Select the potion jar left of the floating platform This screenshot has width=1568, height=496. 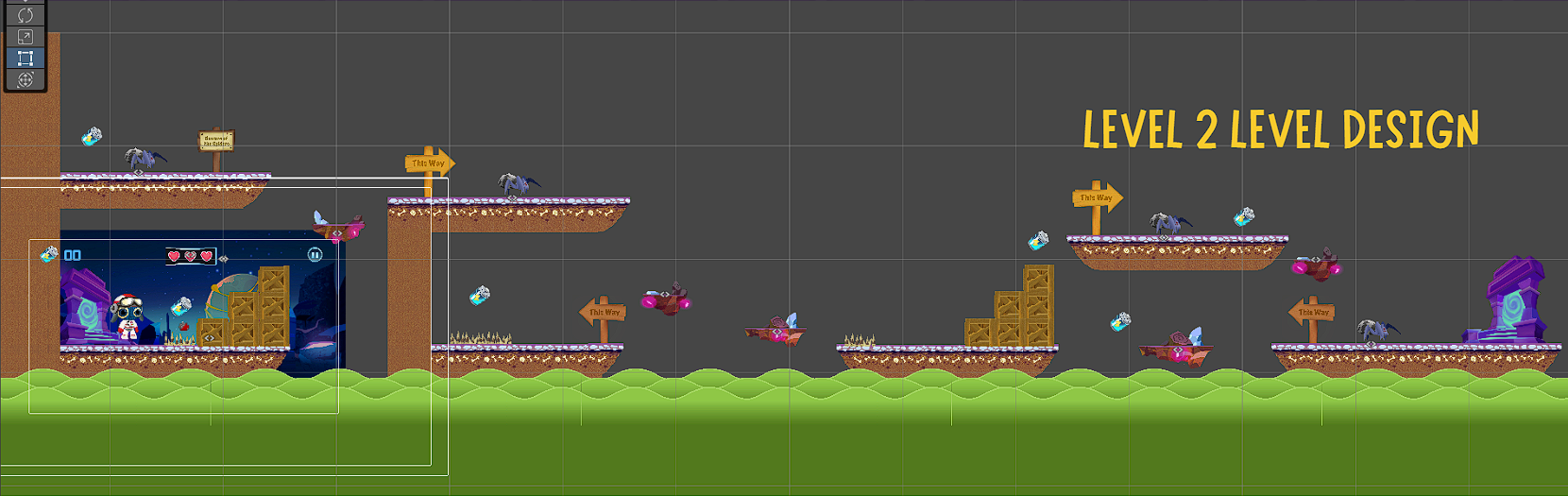point(1038,240)
